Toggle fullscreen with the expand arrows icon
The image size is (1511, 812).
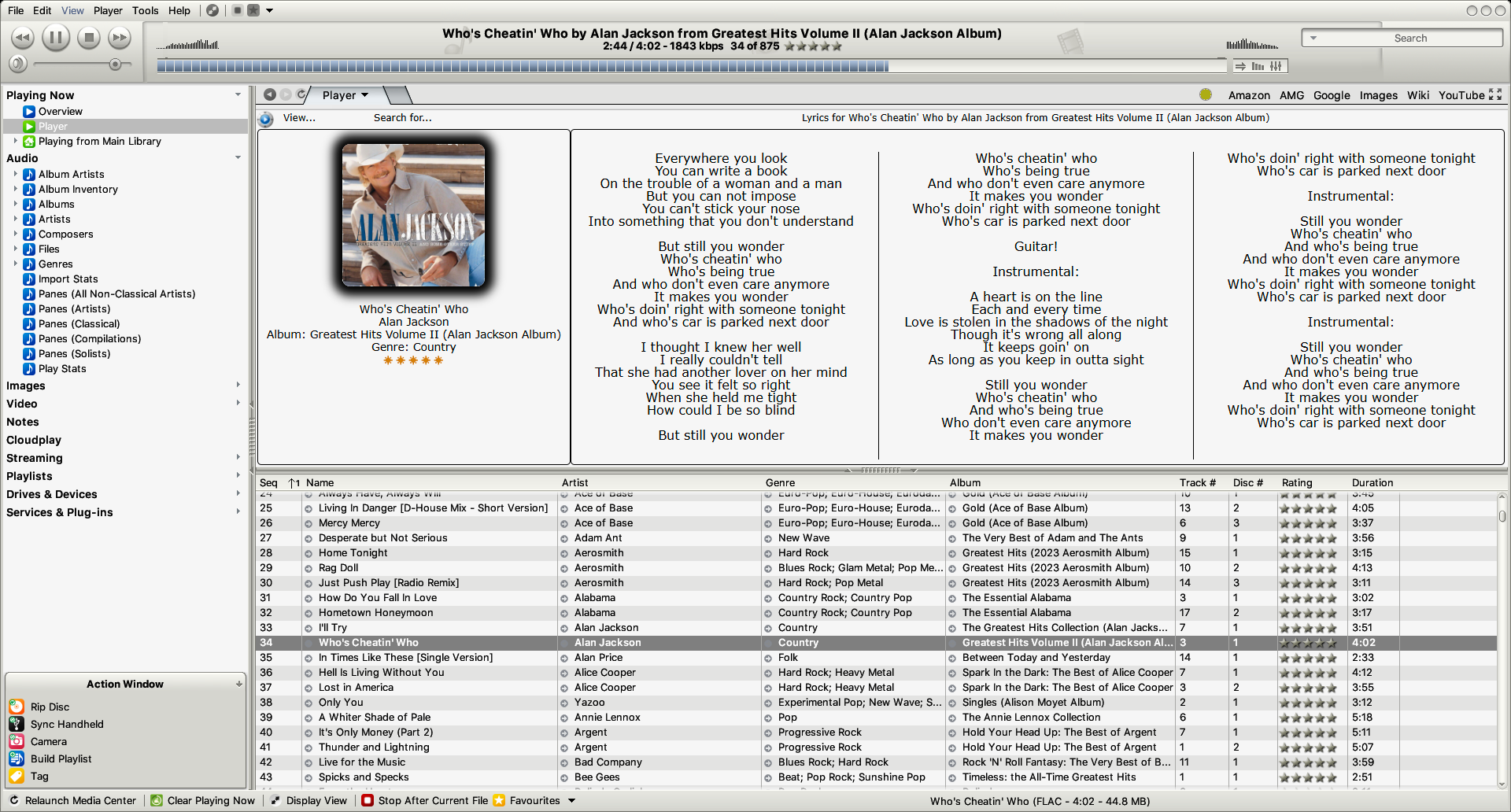tap(1495, 94)
